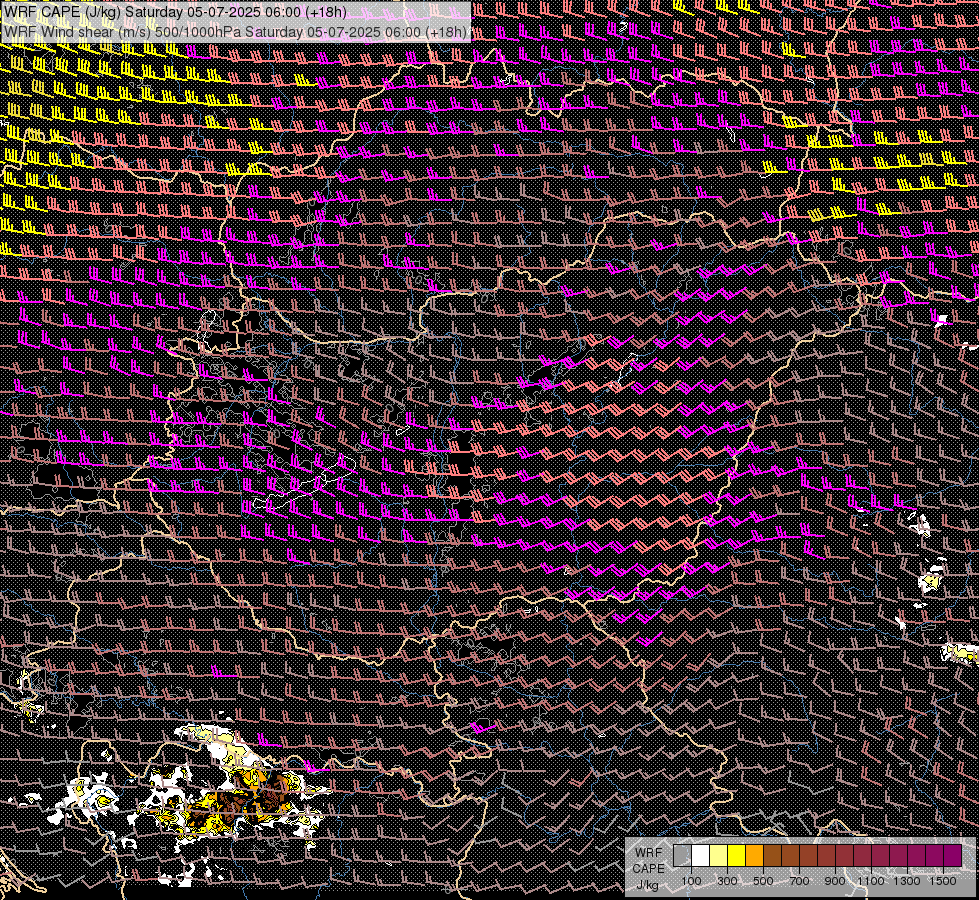The height and width of the screenshot is (900, 979).
Task: Click the legend value 900
Action: [x=835, y=881]
